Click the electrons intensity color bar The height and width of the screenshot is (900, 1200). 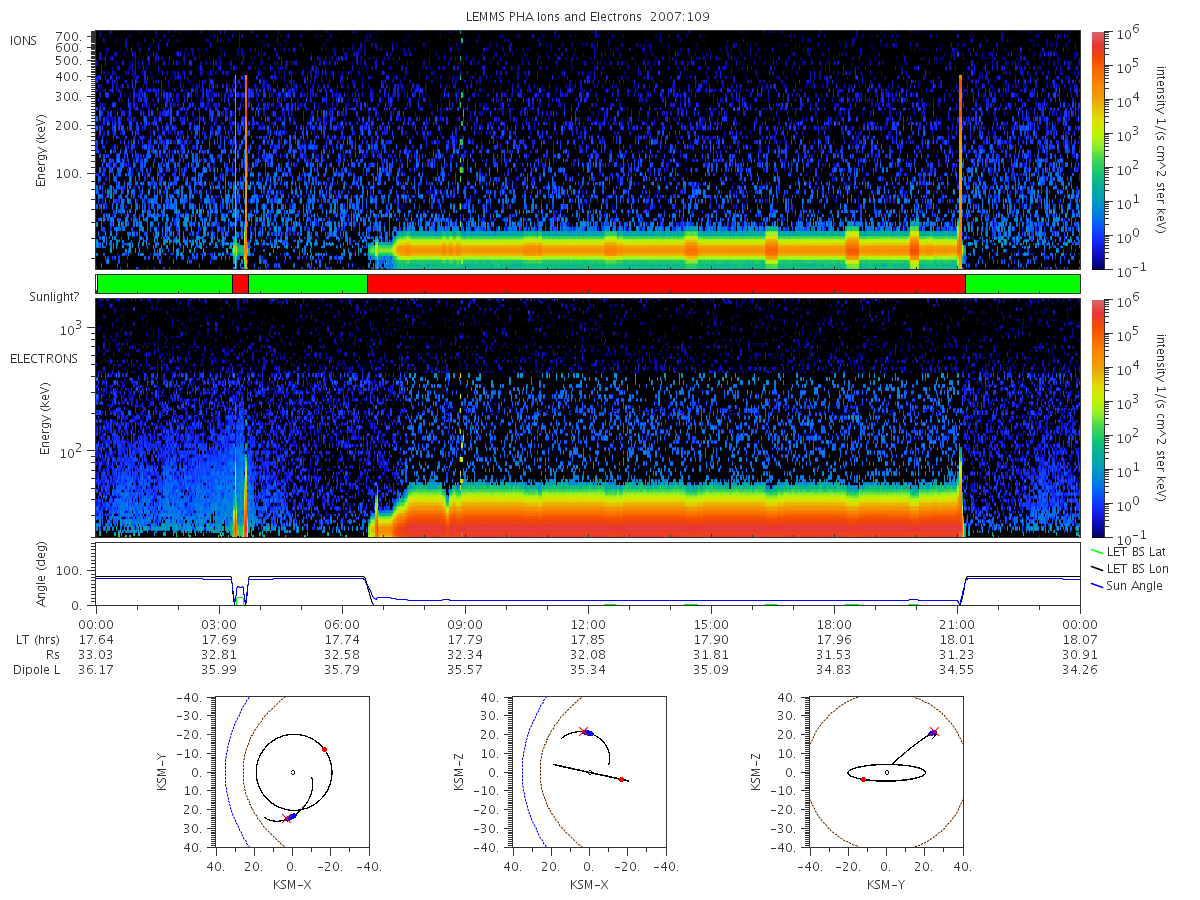[x=1098, y=417]
